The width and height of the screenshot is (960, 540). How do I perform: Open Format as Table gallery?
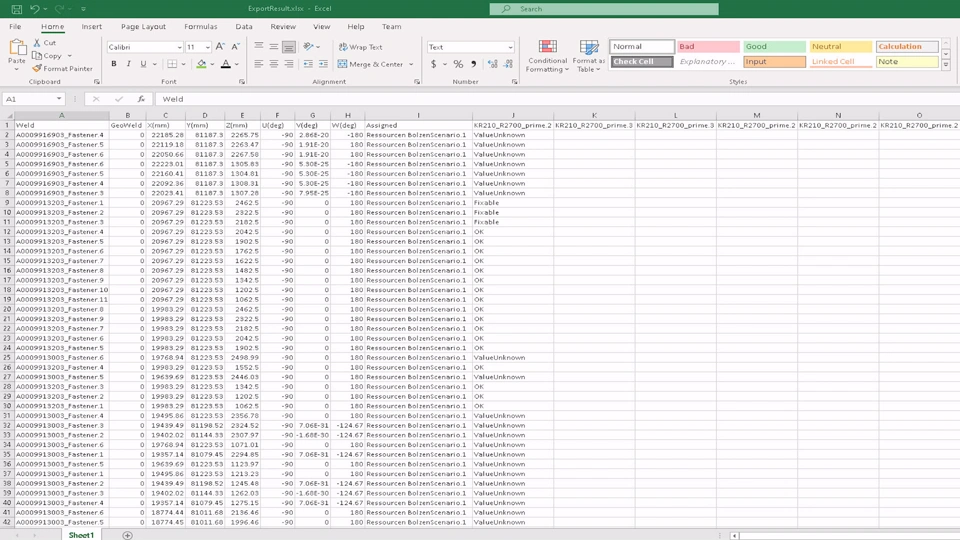pyautogui.click(x=589, y=56)
